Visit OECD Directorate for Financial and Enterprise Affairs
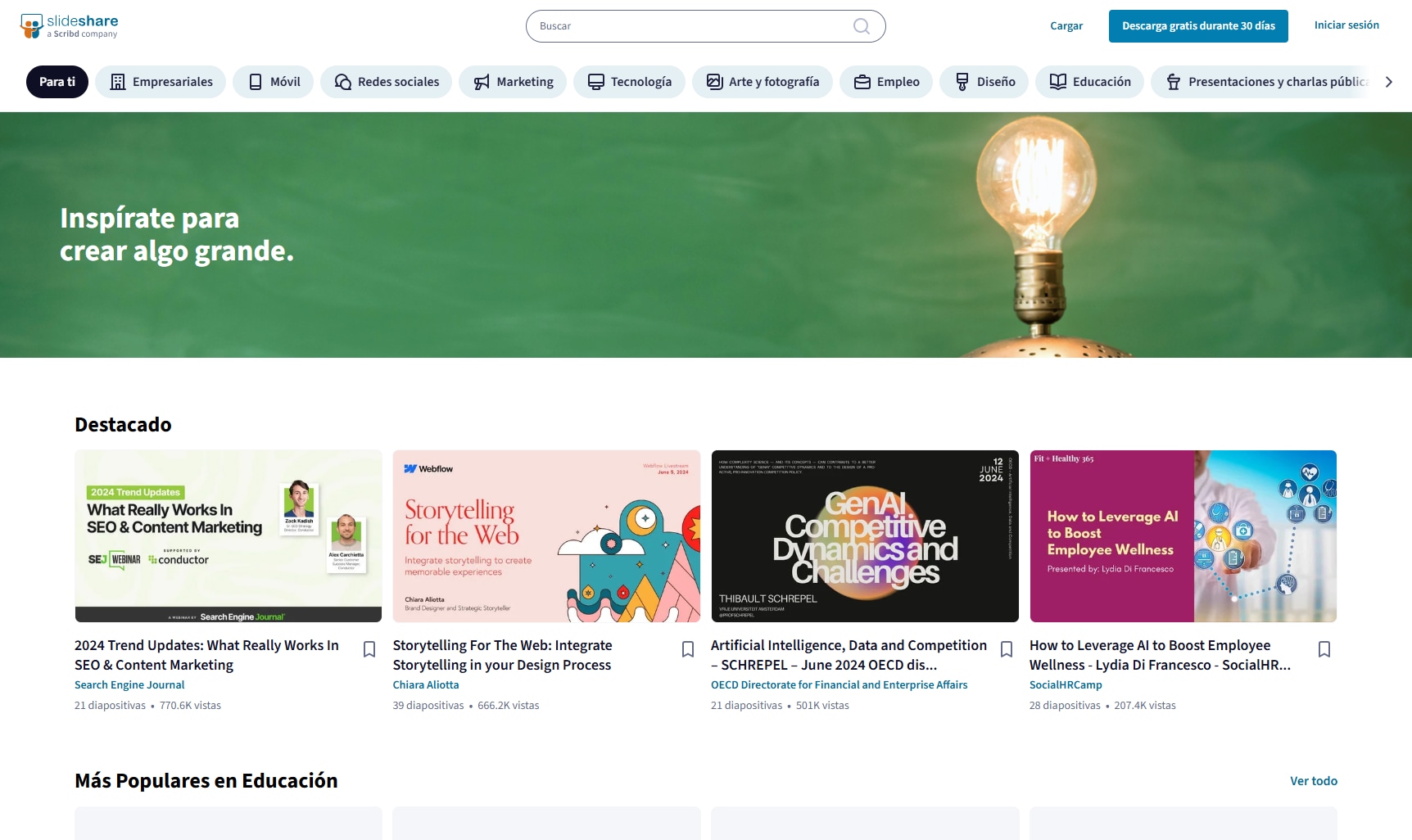Viewport: 1412px width, 840px height. pos(839,685)
